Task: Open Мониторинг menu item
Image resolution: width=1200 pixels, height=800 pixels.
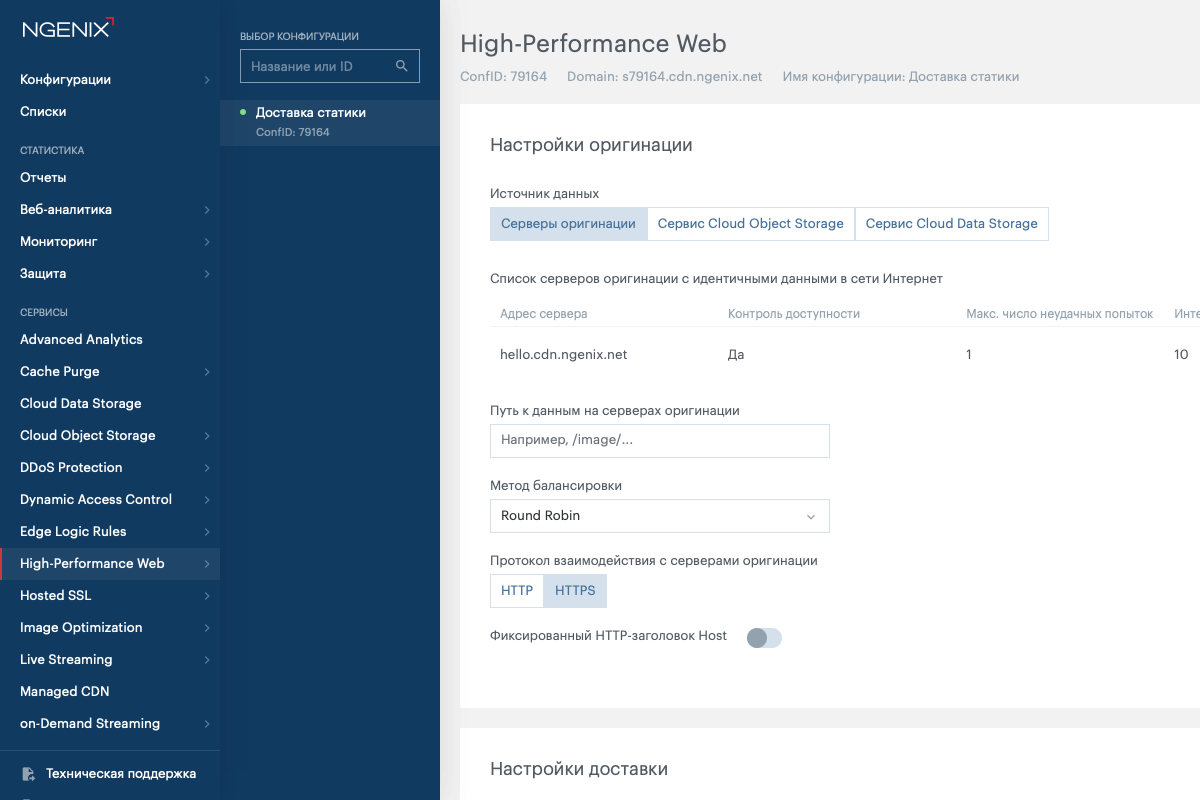Action: pos(110,242)
